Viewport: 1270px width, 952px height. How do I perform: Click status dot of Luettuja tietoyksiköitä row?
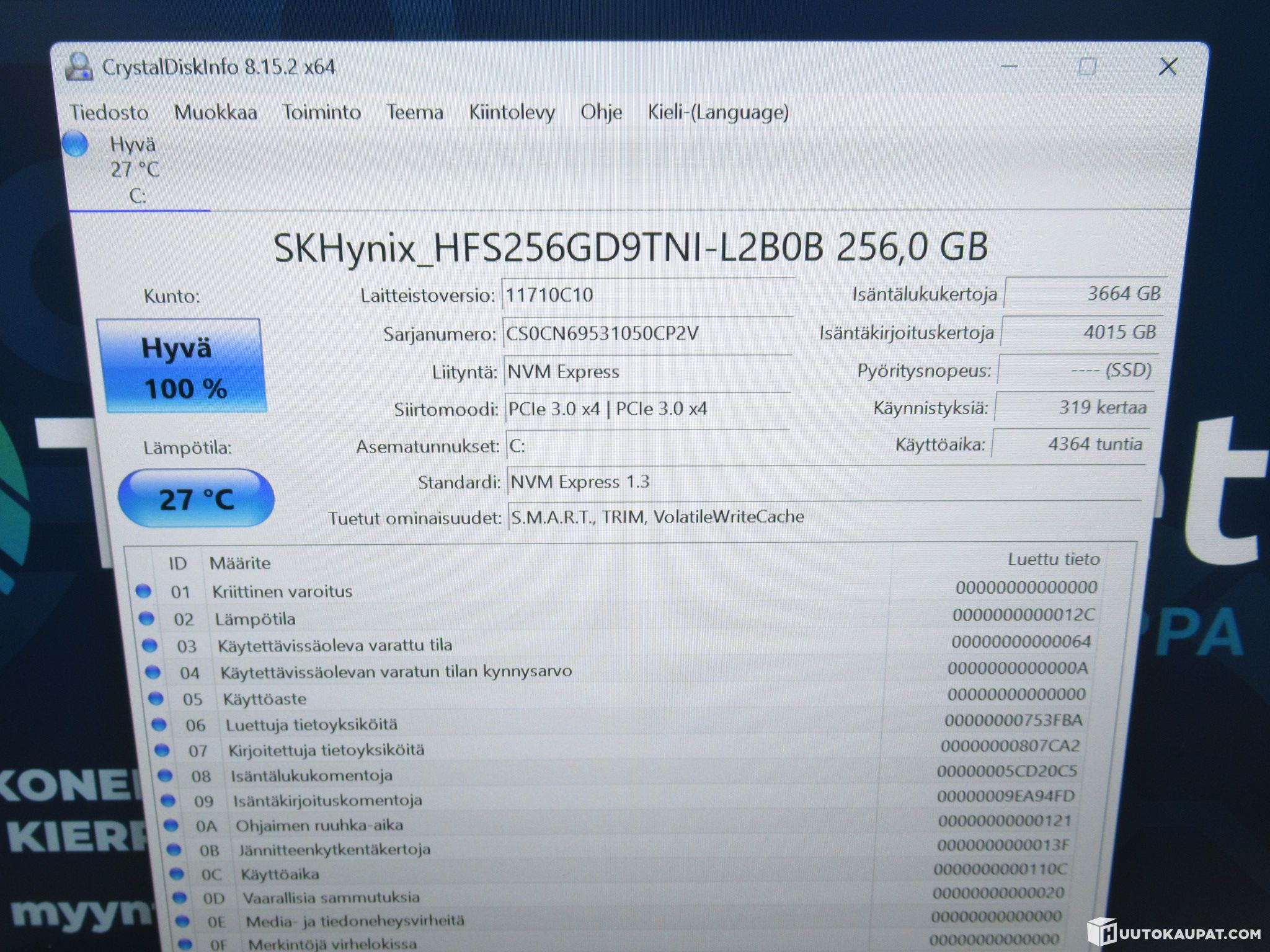tap(159, 725)
